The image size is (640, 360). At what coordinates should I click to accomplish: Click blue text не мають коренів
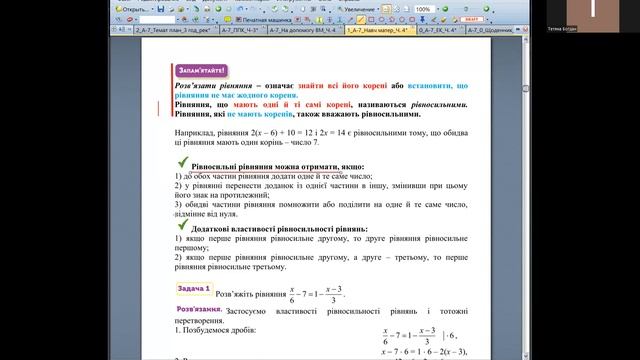pos(260,114)
